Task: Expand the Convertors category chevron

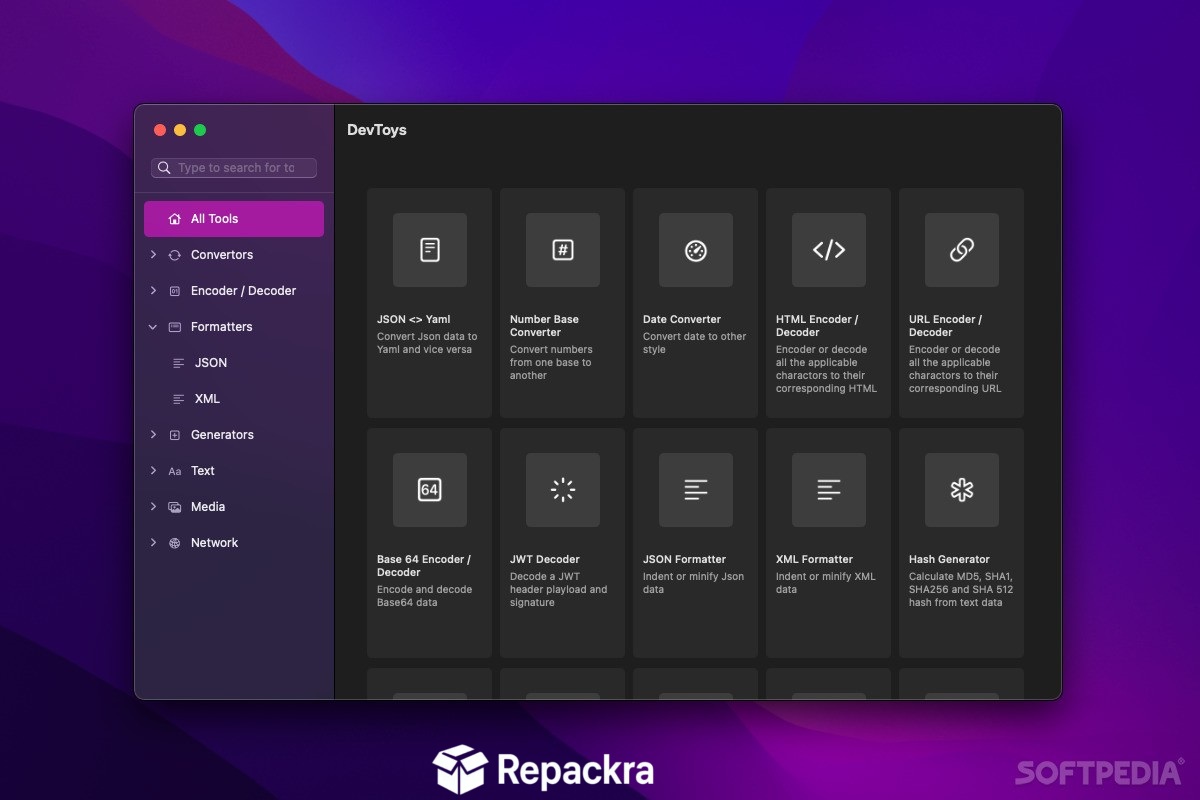Action: click(x=153, y=255)
